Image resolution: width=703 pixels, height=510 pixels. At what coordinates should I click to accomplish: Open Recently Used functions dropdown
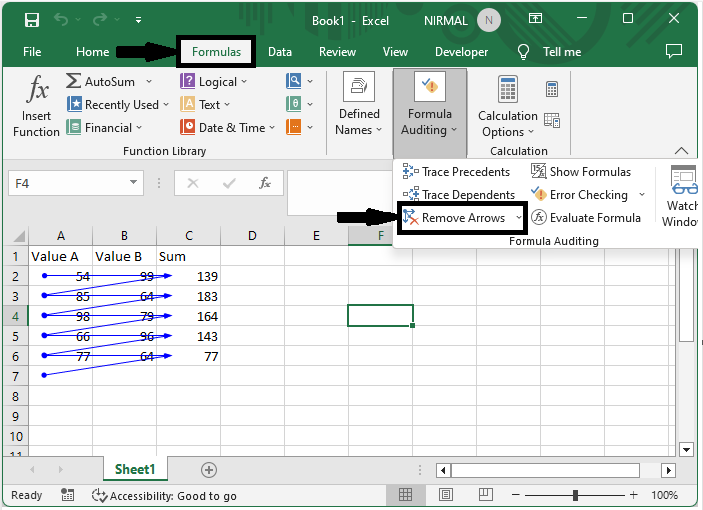[118, 104]
